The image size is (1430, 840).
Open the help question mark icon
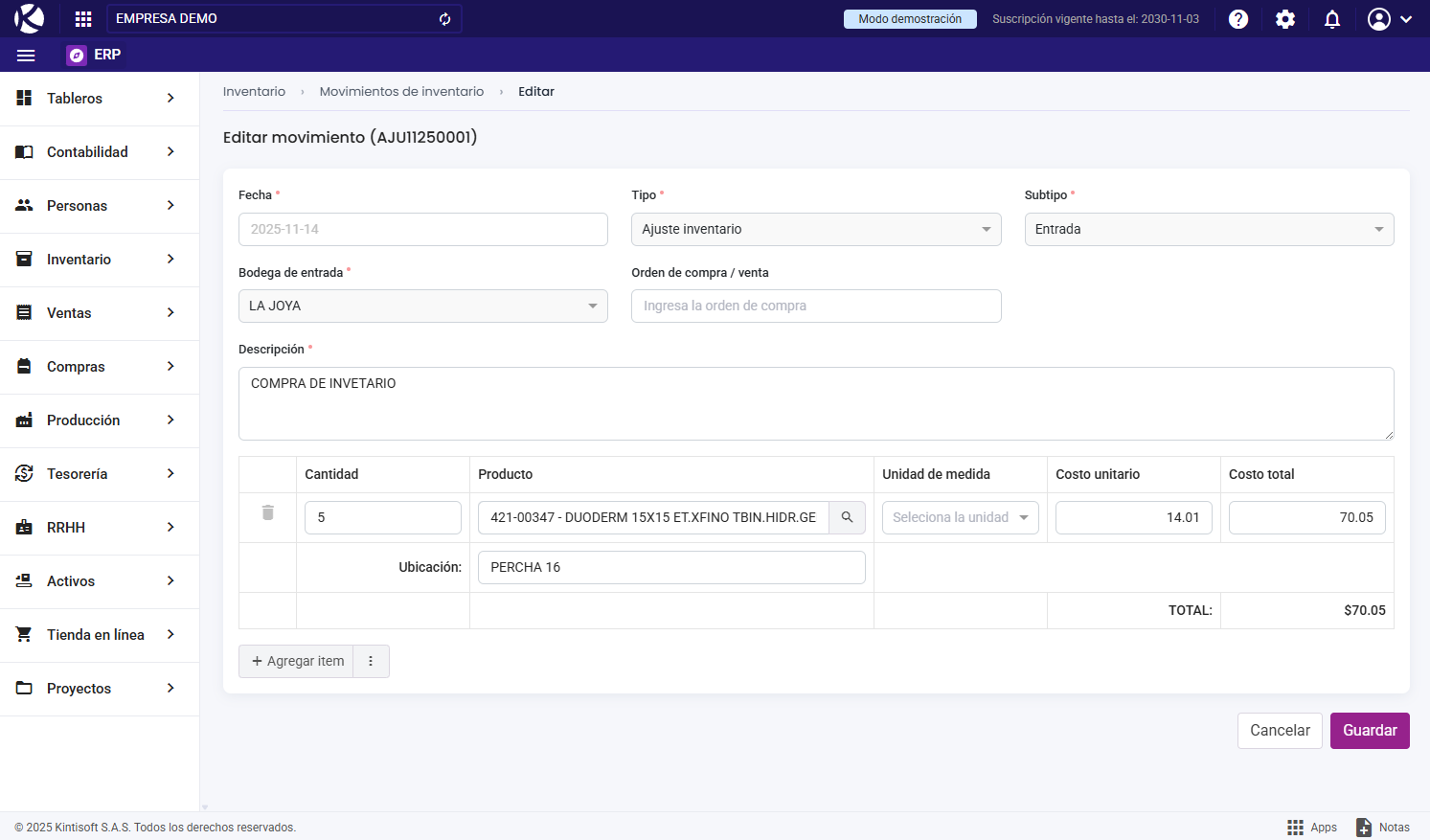(1238, 19)
